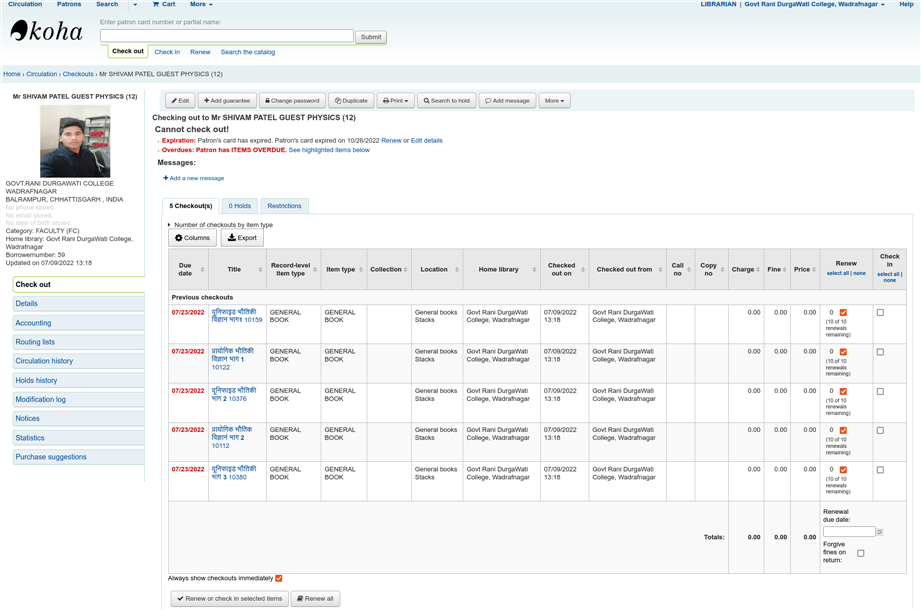This screenshot has width=921, height=610.
Task: Open the Print dropdown
Action: coord(395,101)
